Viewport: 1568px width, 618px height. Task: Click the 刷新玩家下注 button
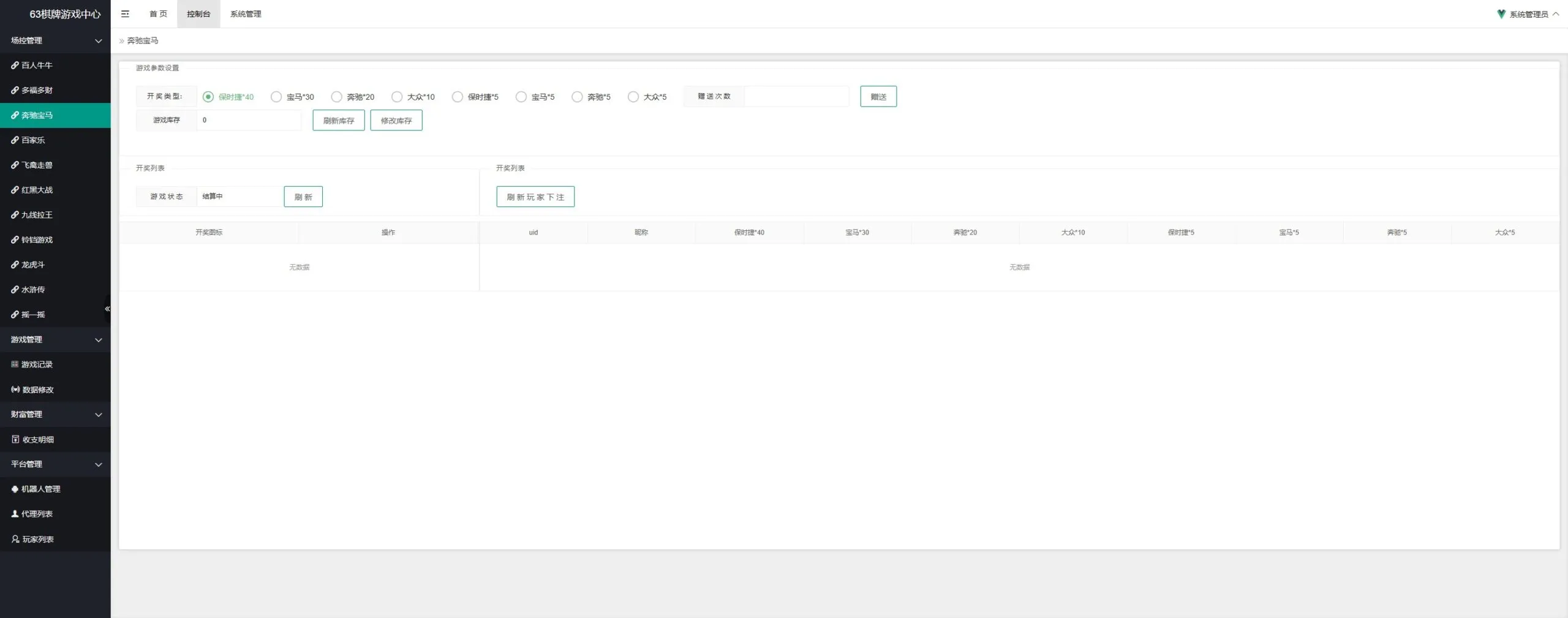[535, 197]
